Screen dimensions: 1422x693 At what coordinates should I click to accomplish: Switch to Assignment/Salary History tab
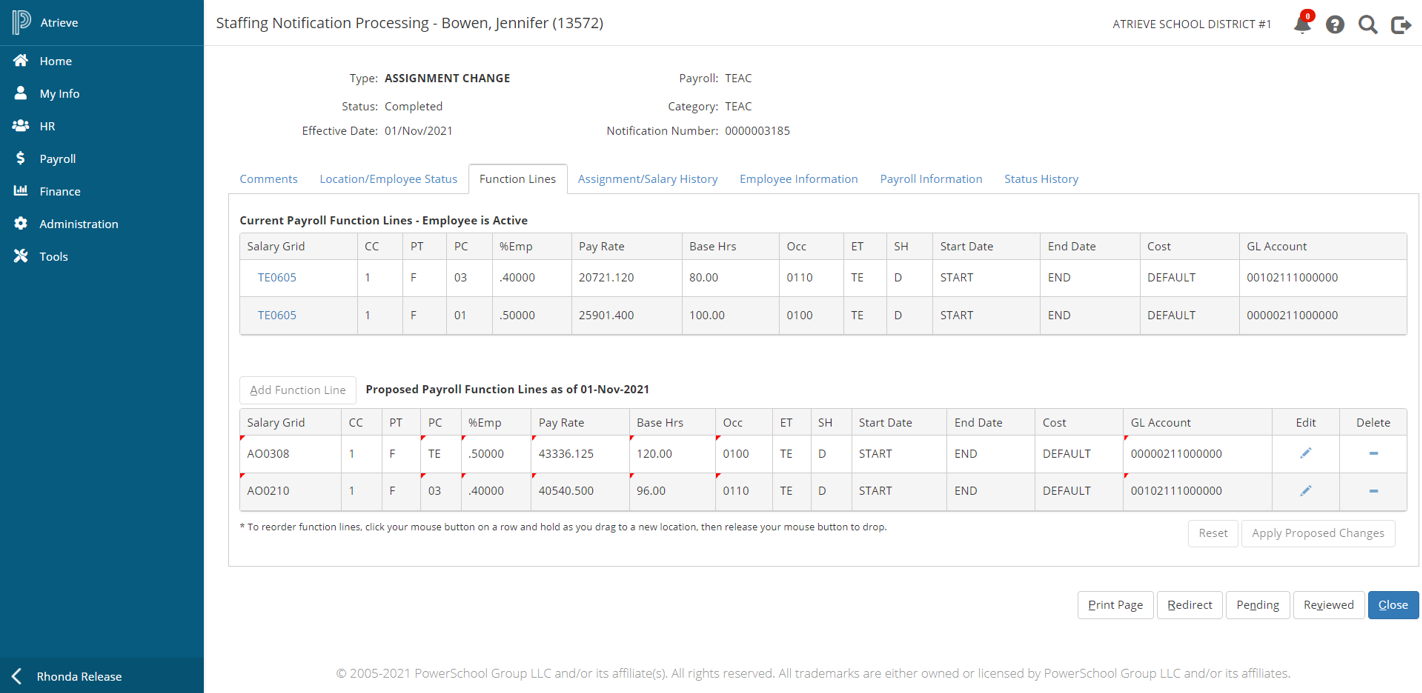[647, 179]
